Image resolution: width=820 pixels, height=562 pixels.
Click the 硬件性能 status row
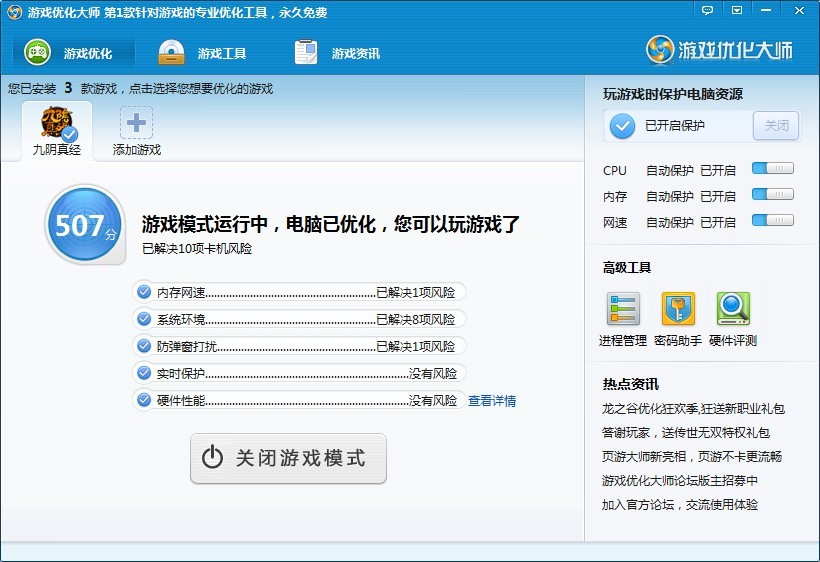pos(299,400)
